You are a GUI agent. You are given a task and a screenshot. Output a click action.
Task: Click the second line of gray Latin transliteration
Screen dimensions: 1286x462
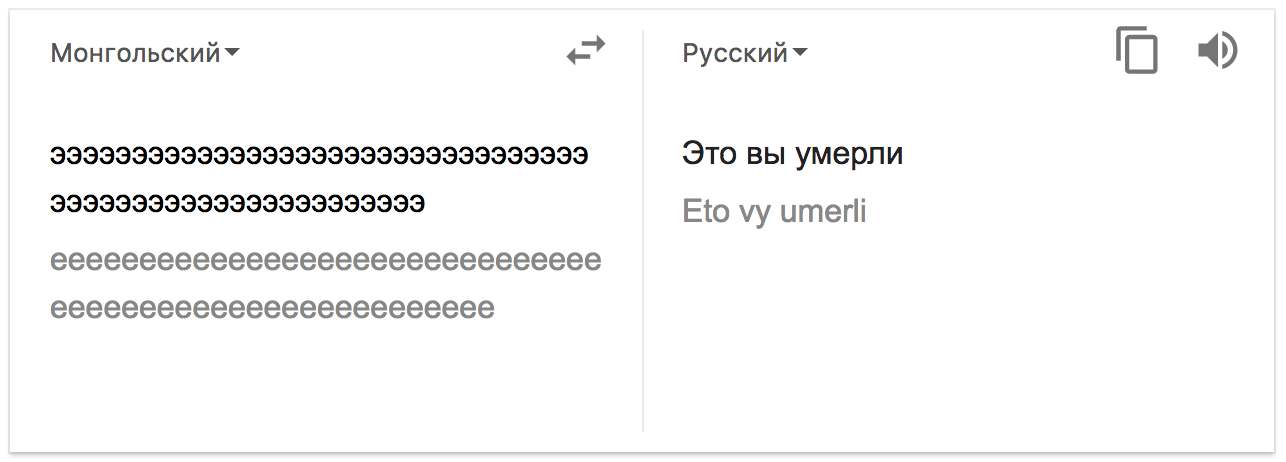[272, 307]
